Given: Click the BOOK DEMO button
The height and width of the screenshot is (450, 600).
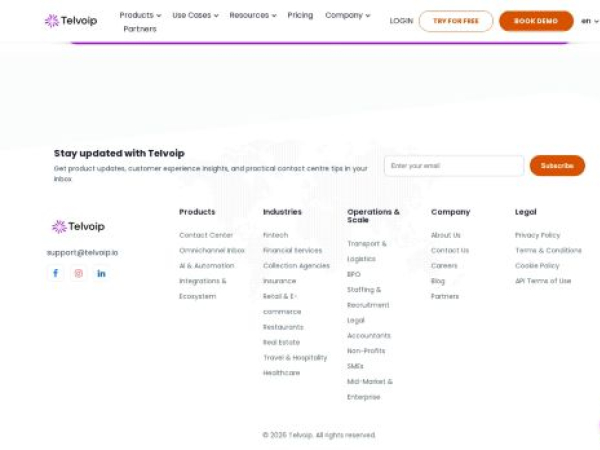Looking at the screenshot, I should [536, 21].
